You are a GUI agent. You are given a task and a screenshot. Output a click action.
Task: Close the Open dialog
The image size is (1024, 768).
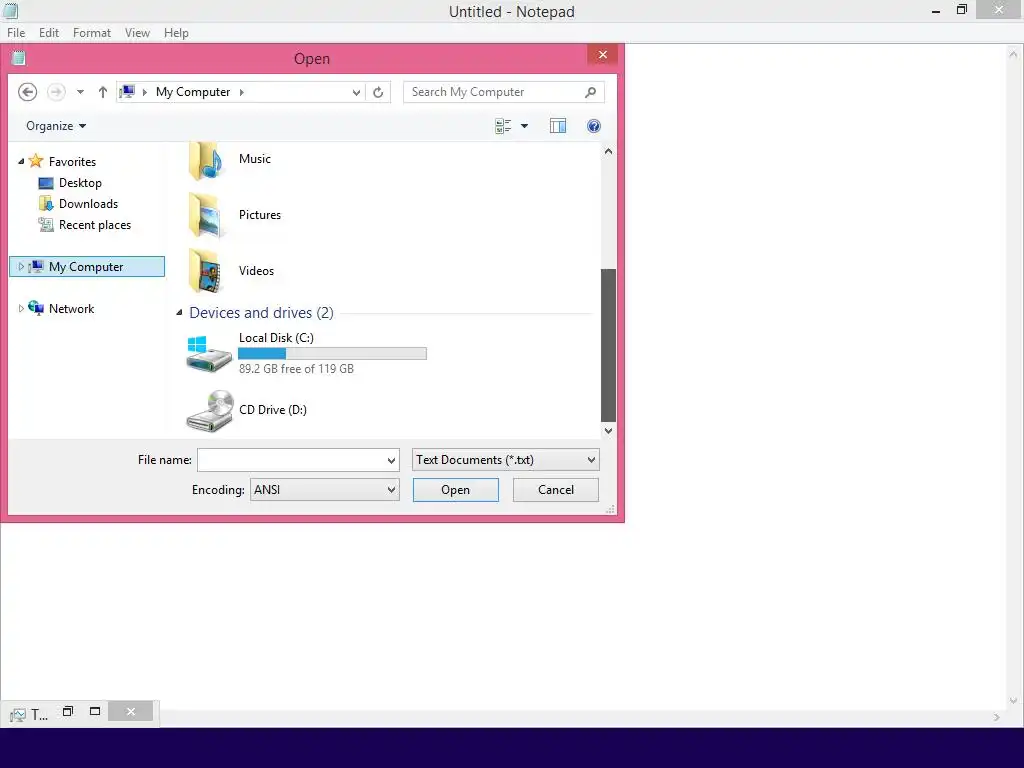tap(603, 55)
